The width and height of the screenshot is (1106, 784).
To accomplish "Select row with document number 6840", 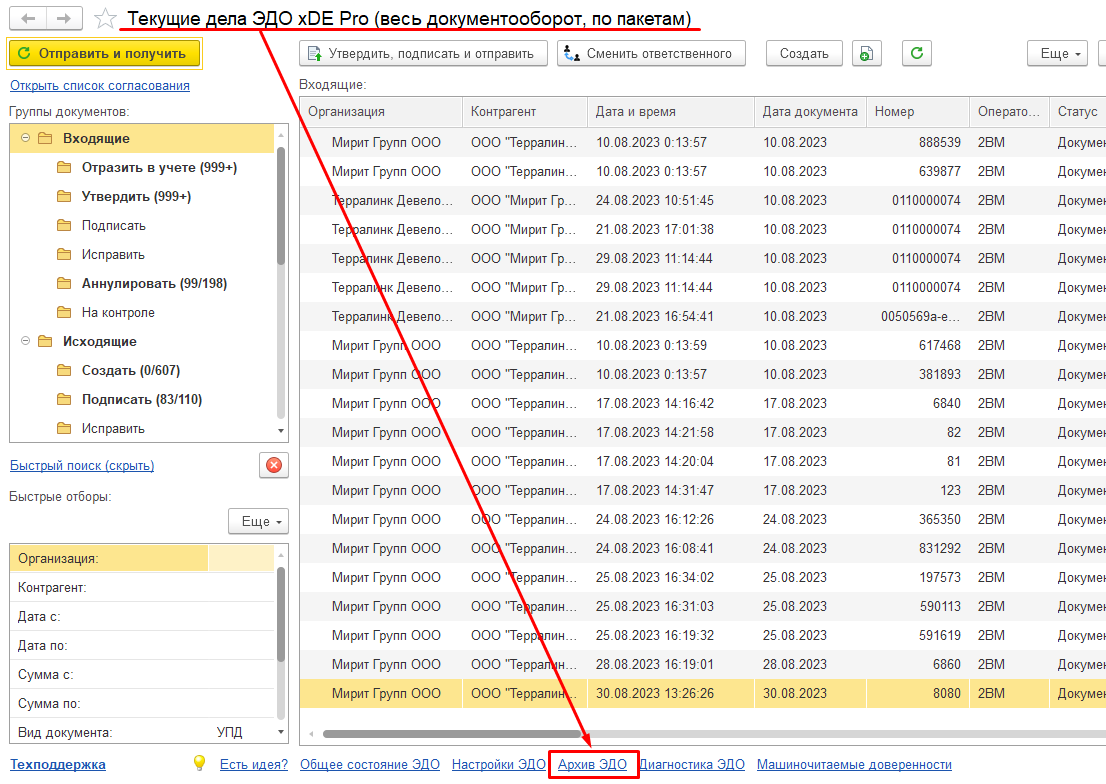I will pyautogui.click(x=703, y=403).
